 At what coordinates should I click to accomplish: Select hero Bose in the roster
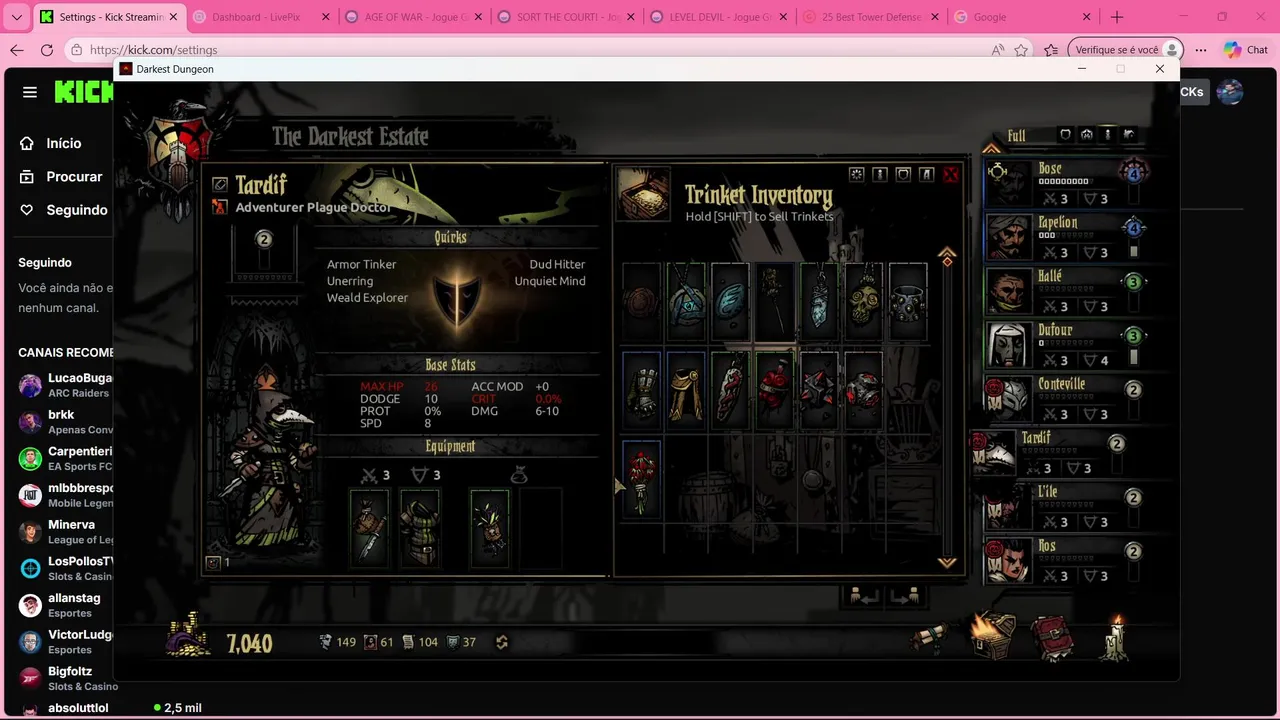(x=1067, y=184)
